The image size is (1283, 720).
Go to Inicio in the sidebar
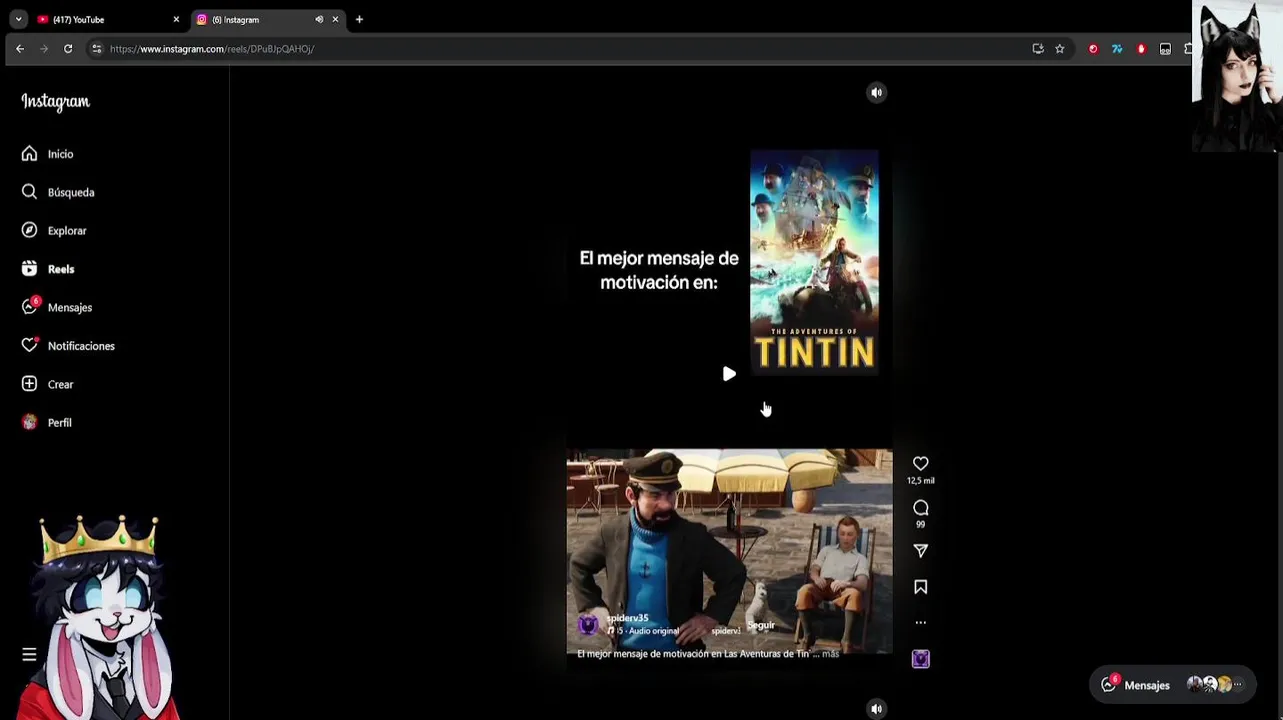pyautogui.click(x=60, y=154)
